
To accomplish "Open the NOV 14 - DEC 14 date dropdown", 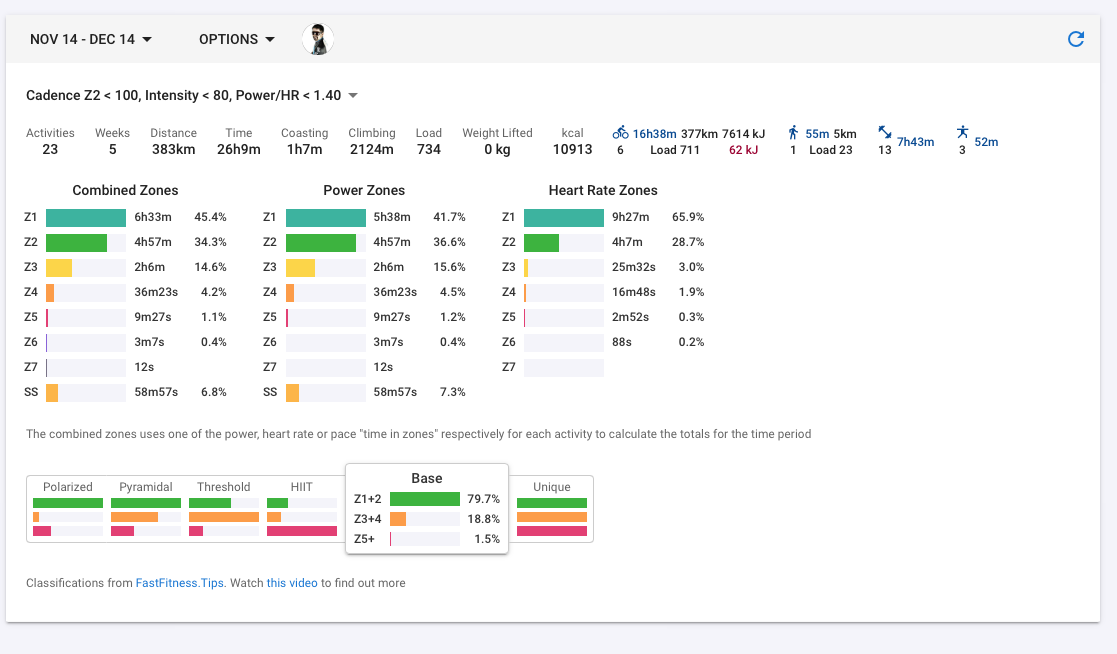I will tap(91, 39).
